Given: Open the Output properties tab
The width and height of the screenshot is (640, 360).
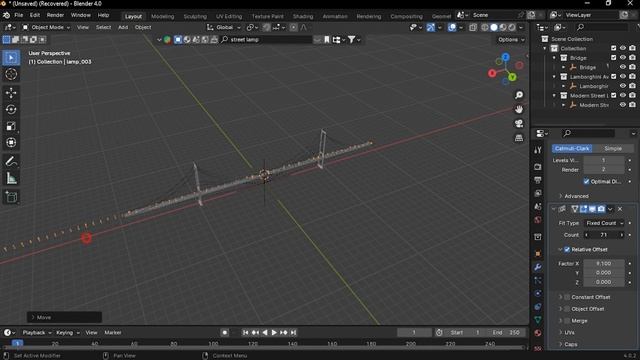Looking at the screenshot, I should pos(538,180).
